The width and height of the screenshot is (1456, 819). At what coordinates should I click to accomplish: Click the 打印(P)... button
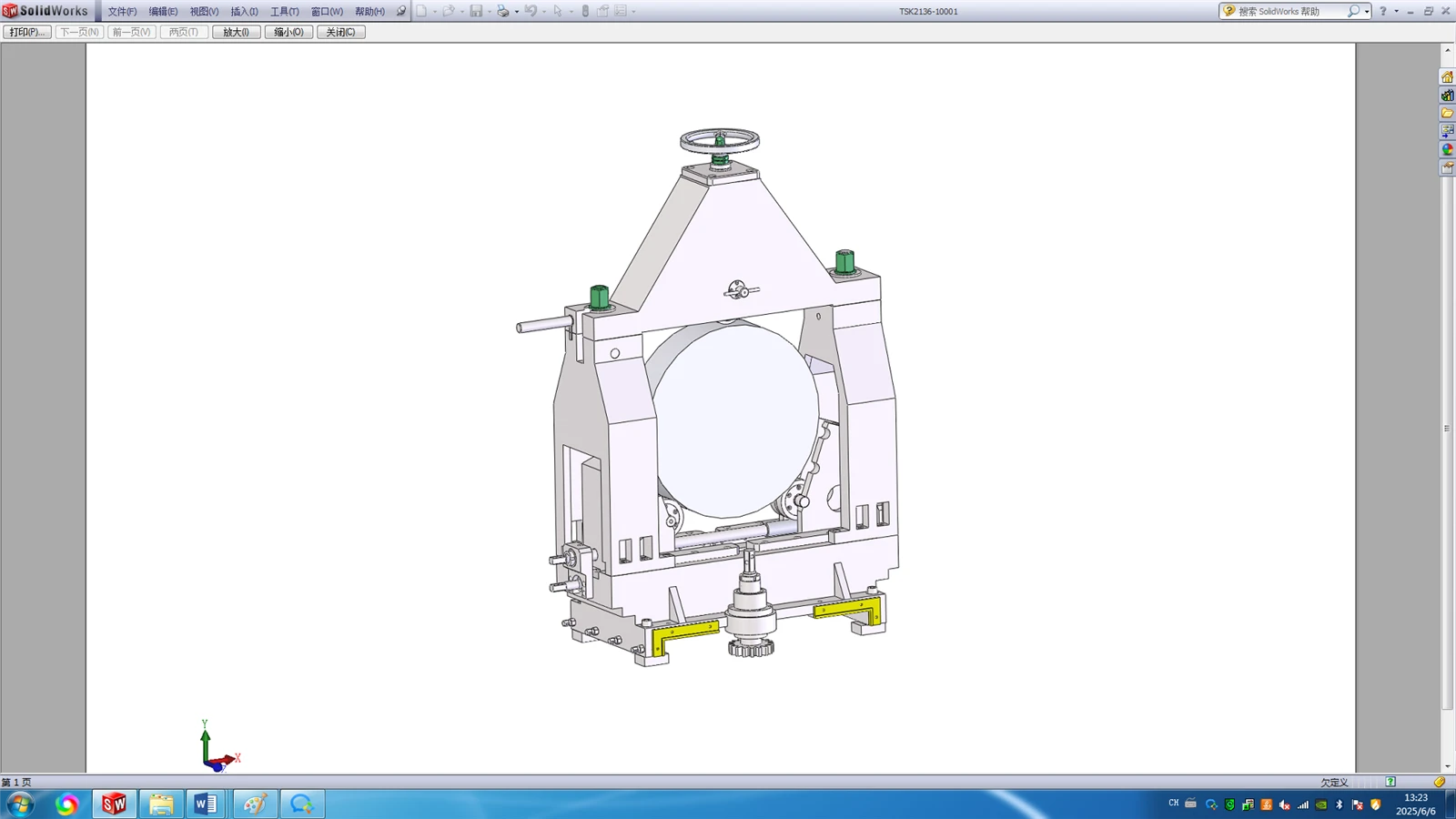coord(26,32)
